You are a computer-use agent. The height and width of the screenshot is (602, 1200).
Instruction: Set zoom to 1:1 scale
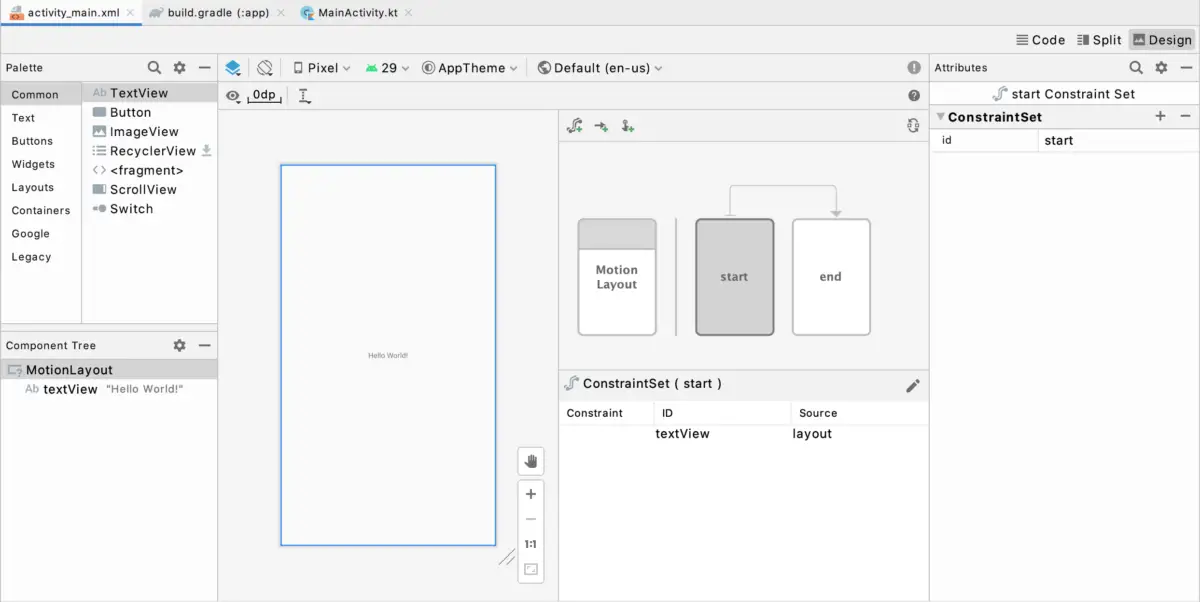click(530, 544)
